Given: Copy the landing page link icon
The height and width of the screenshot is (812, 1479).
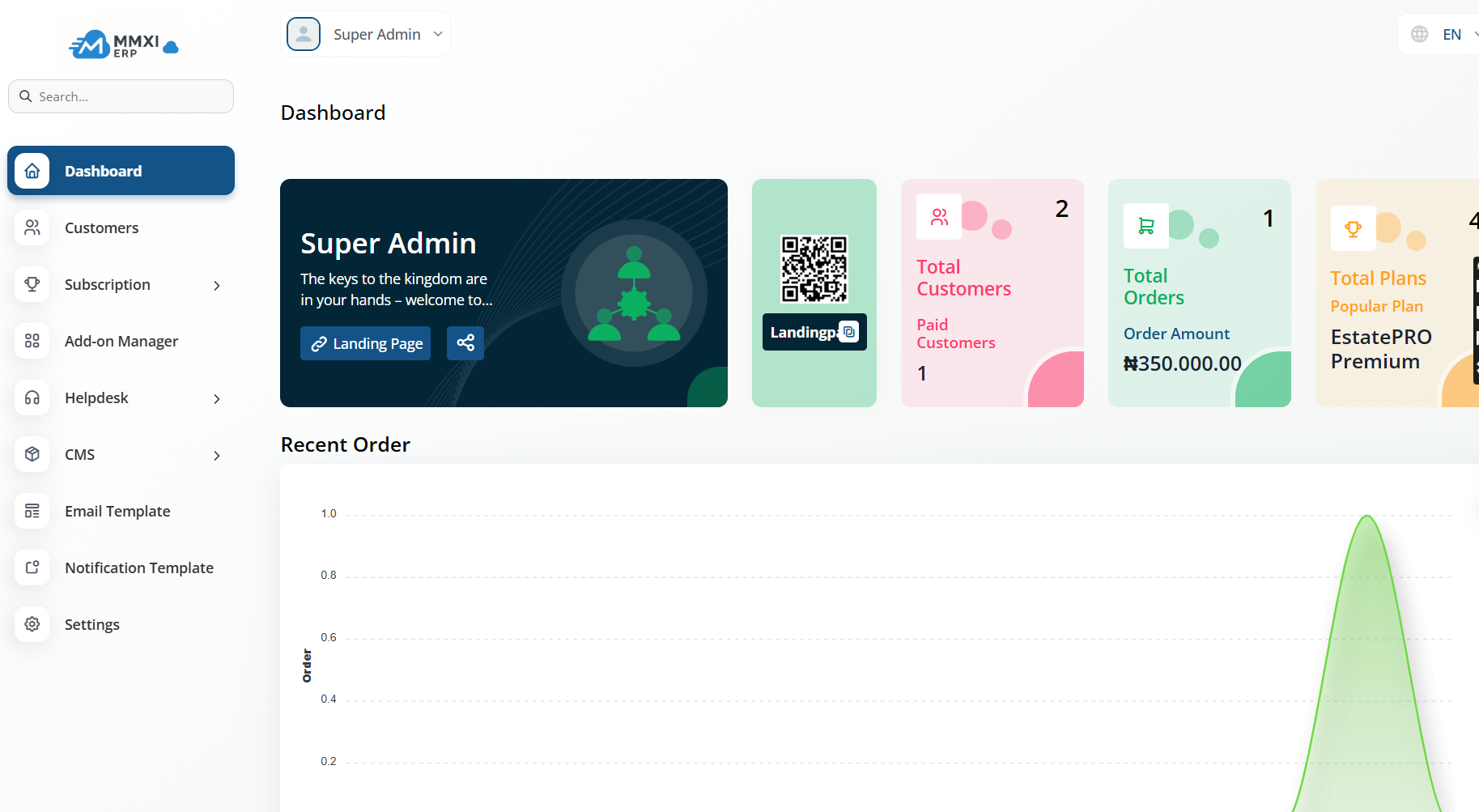Looking at the screenshot, I should [x=848, y=332].
